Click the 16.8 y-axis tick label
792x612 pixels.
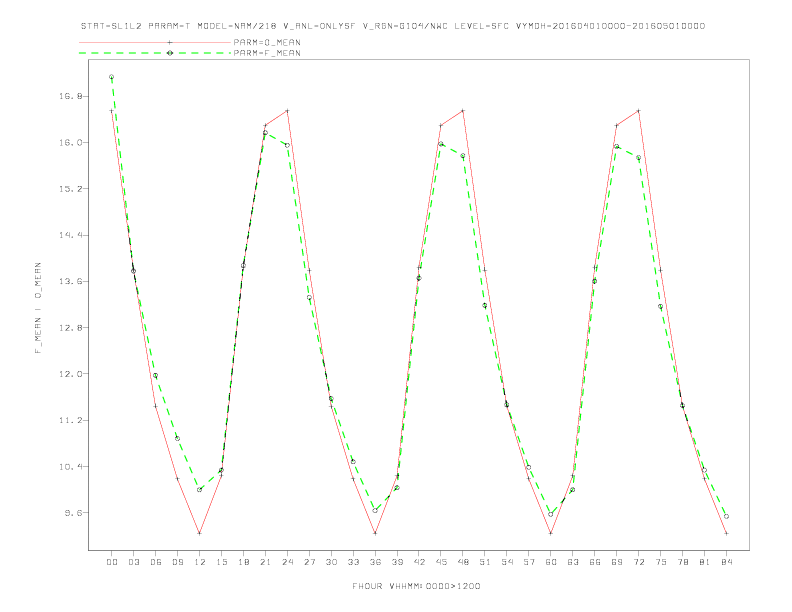click(69, 96)
